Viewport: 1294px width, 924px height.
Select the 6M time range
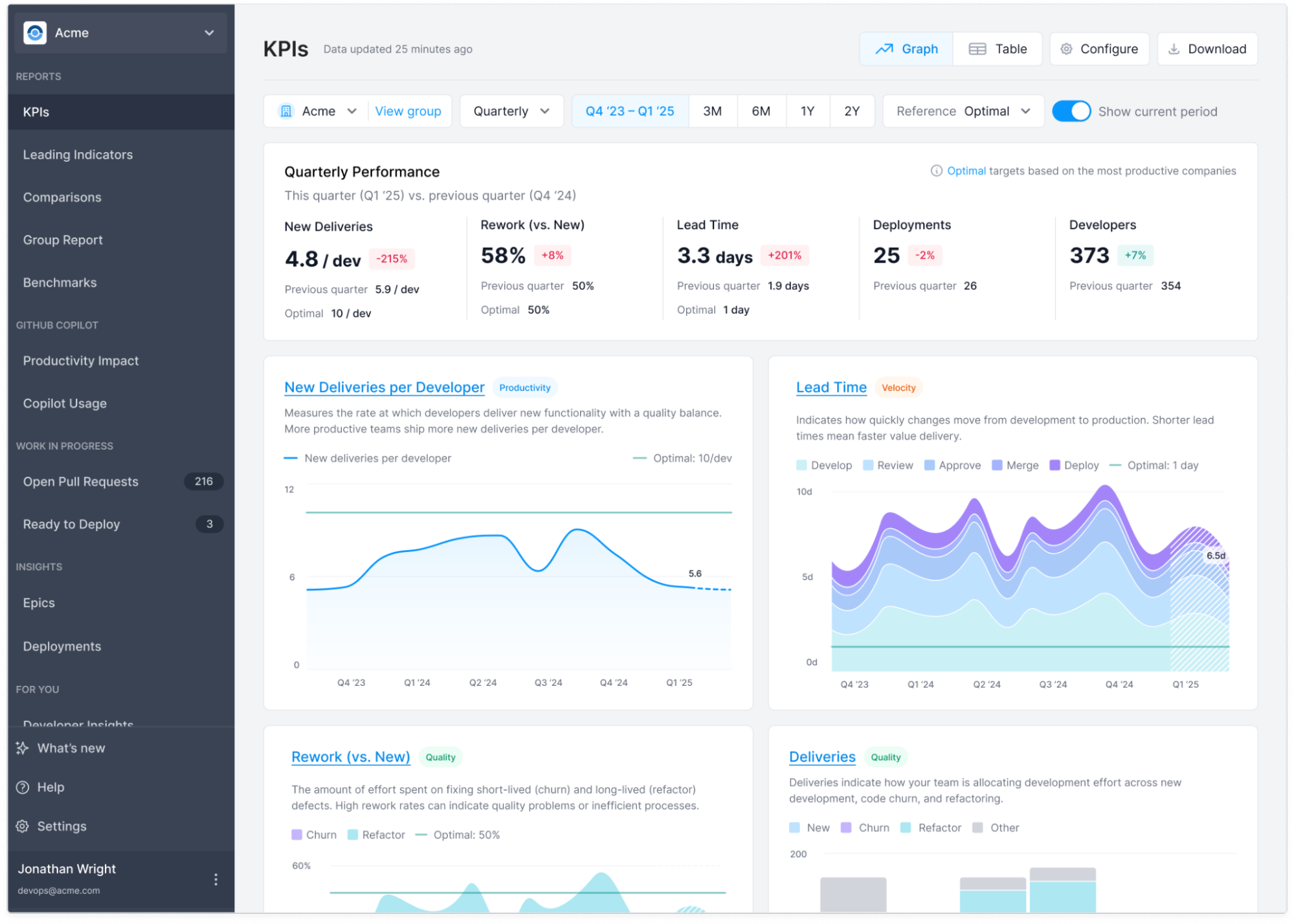[761, 111]
